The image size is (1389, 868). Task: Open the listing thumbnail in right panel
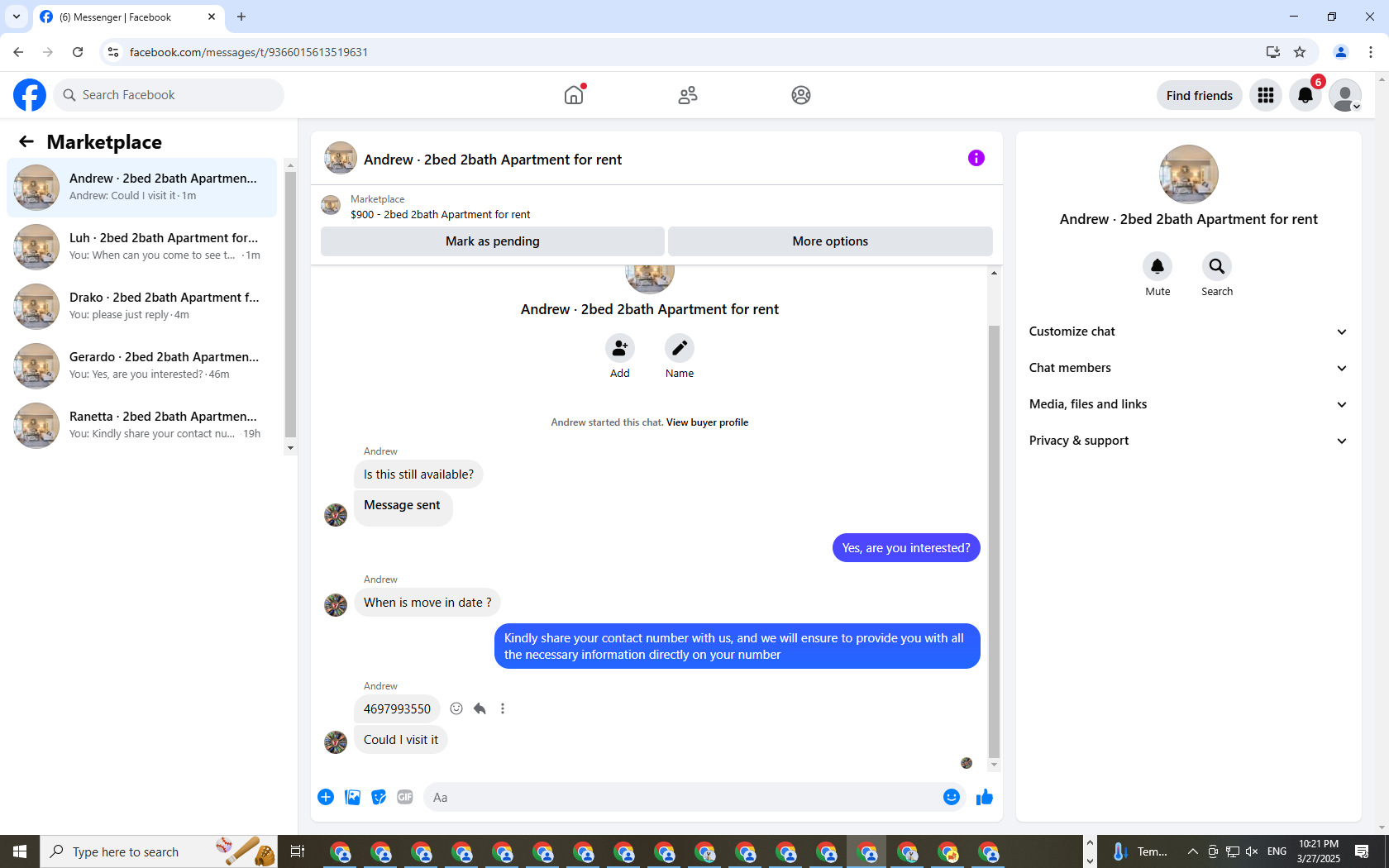1189,174
